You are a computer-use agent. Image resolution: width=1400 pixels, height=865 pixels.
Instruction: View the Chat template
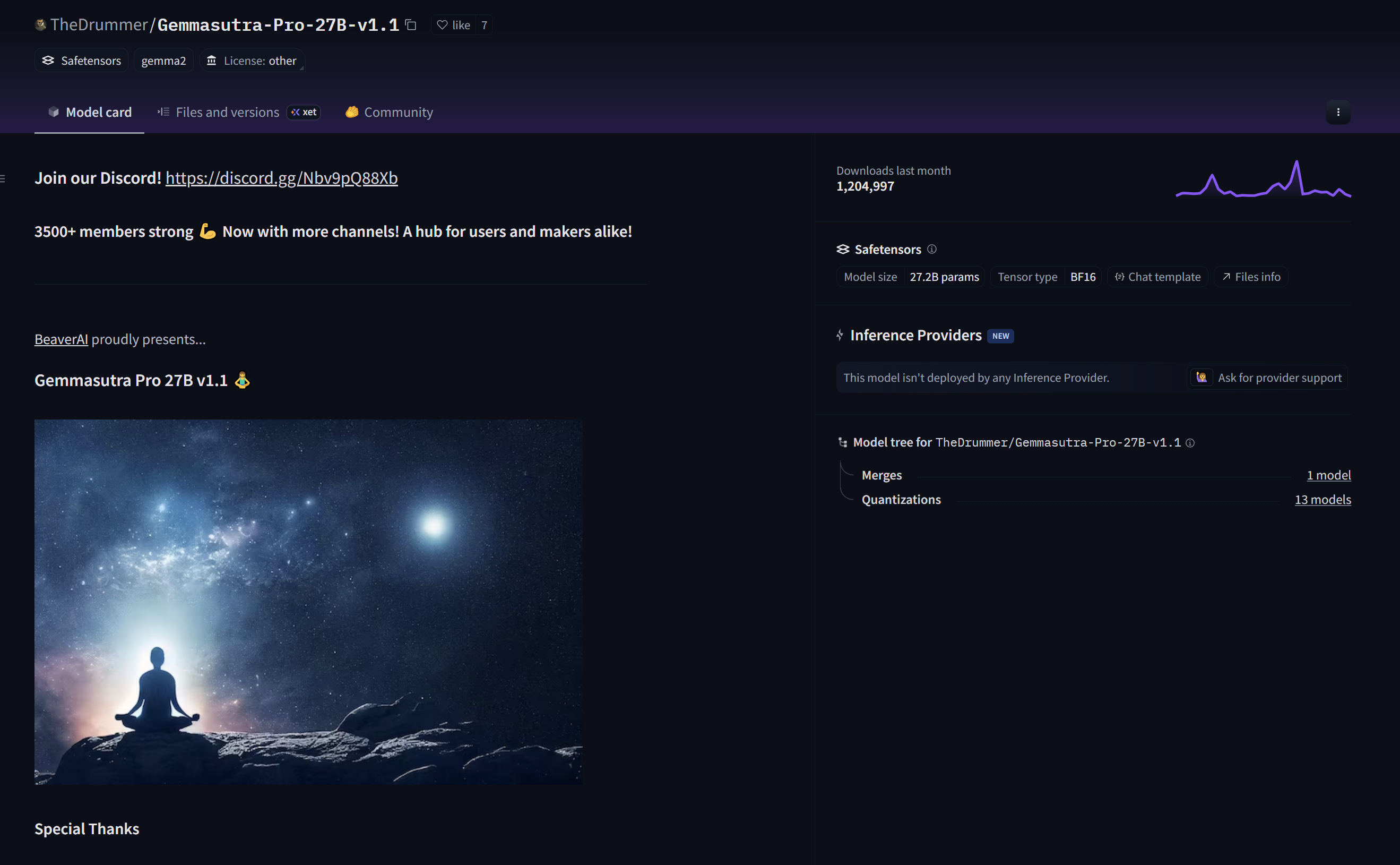[1157, 277]
